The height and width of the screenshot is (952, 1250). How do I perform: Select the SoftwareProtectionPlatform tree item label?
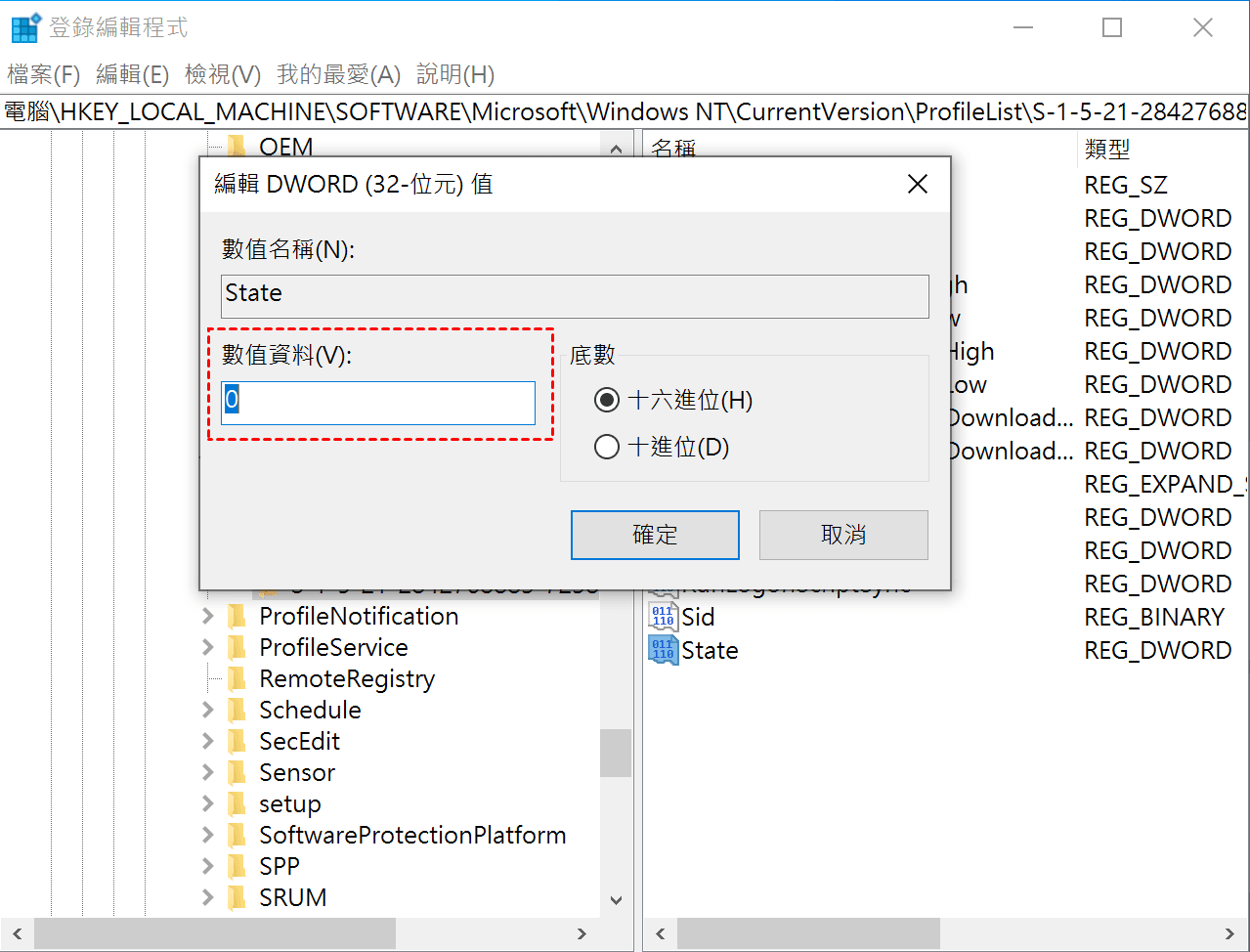(412, 835)
